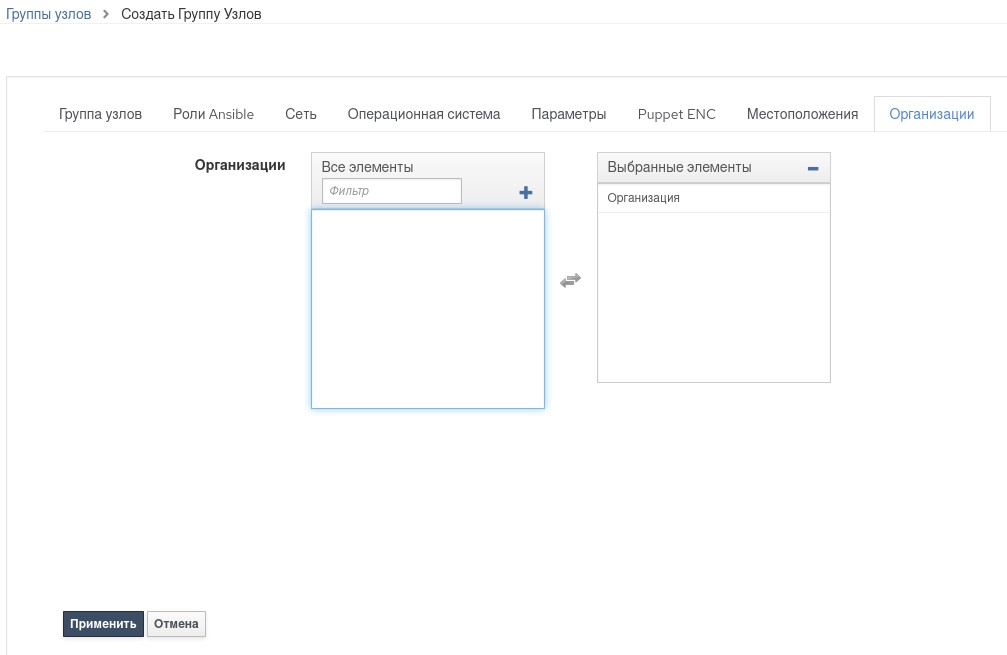This screenshot has height=655, width=1007.
Task: Open the Параметры tab
Action: pos(568,114)
